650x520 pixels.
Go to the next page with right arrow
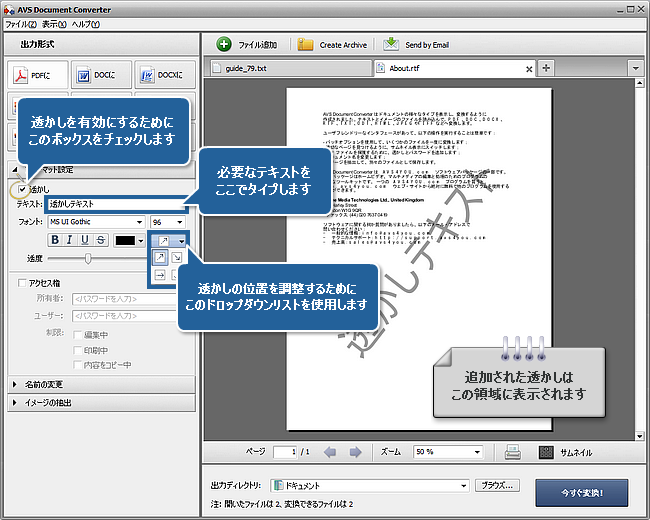pos(356,452)
